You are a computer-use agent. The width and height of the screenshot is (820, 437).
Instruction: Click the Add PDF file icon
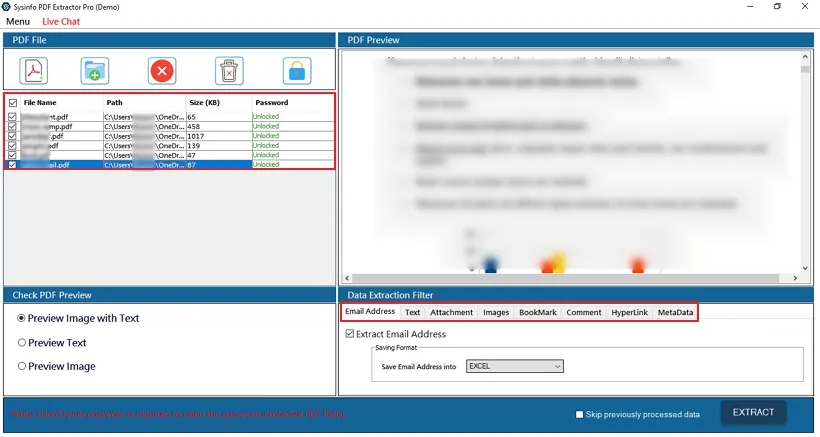(x=34, y=71)
